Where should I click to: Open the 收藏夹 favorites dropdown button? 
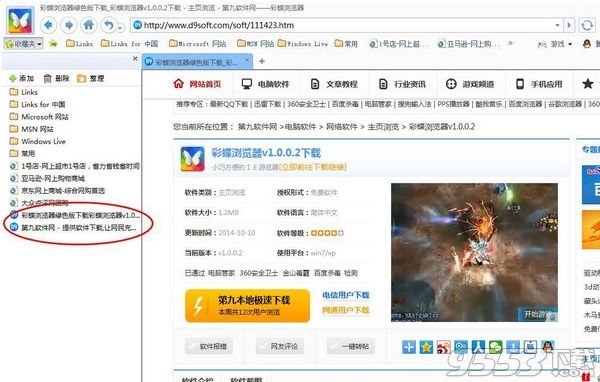tap(23, 44)
